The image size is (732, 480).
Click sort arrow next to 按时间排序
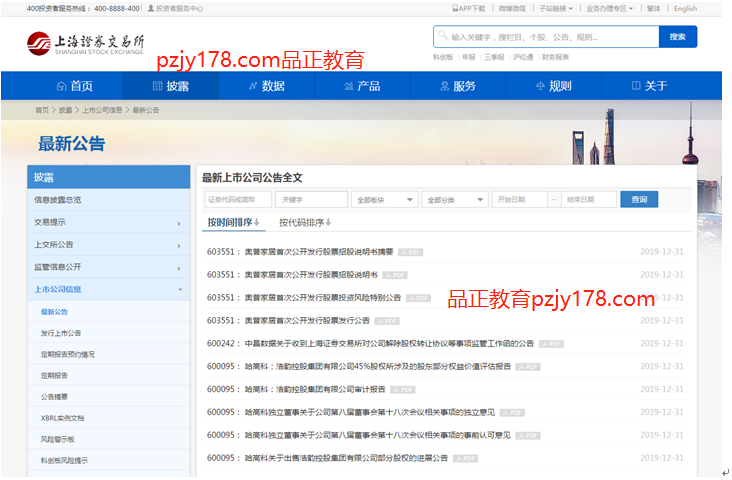pyautogui.click(x=257, y=222)
